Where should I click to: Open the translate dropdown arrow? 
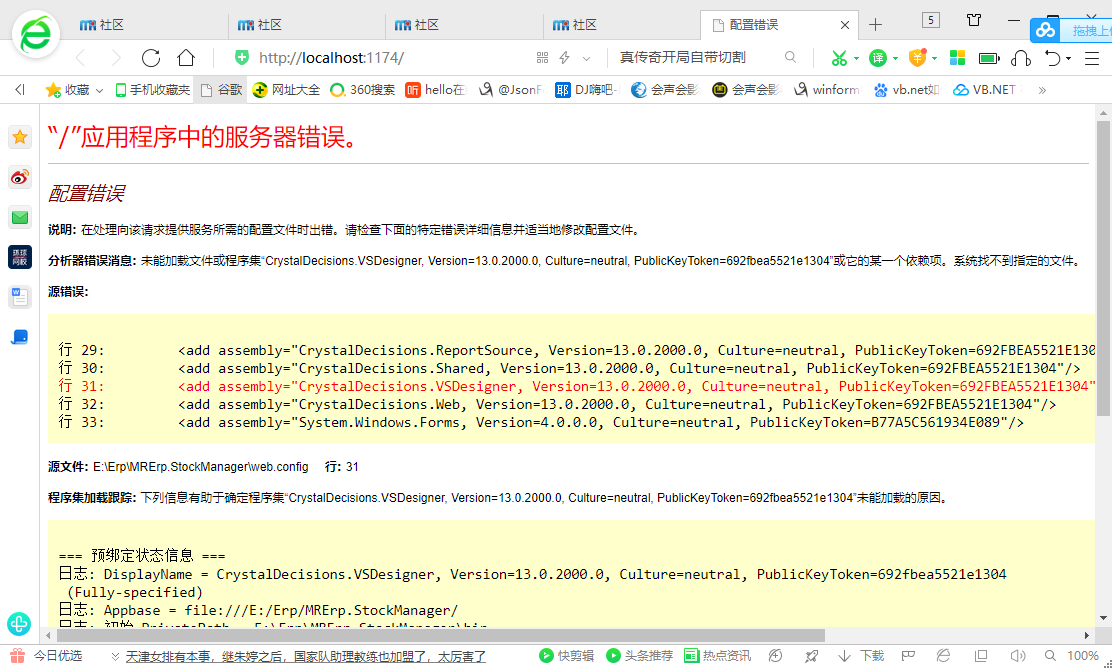(x=895, y=58)
